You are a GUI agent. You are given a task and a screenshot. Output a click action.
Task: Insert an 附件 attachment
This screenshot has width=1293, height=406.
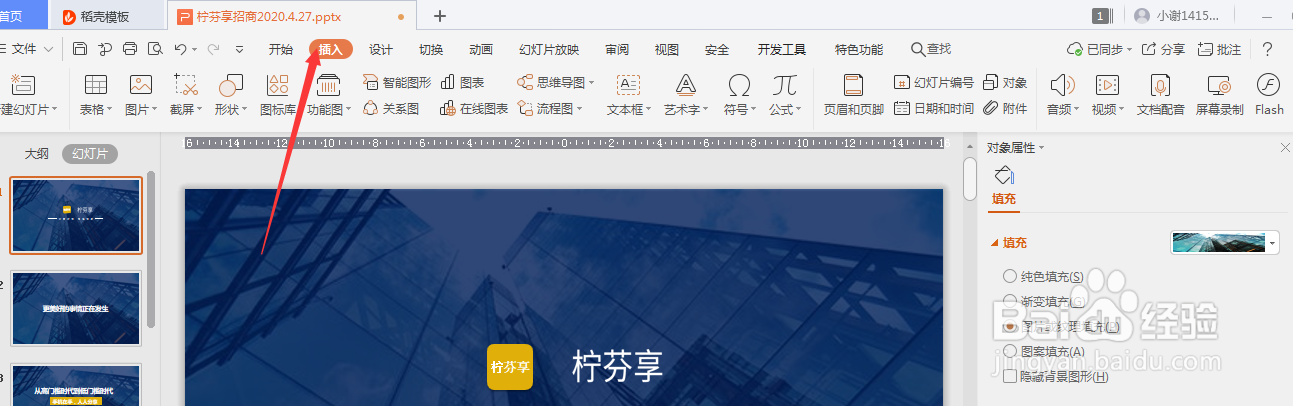tap(1005, 108)
